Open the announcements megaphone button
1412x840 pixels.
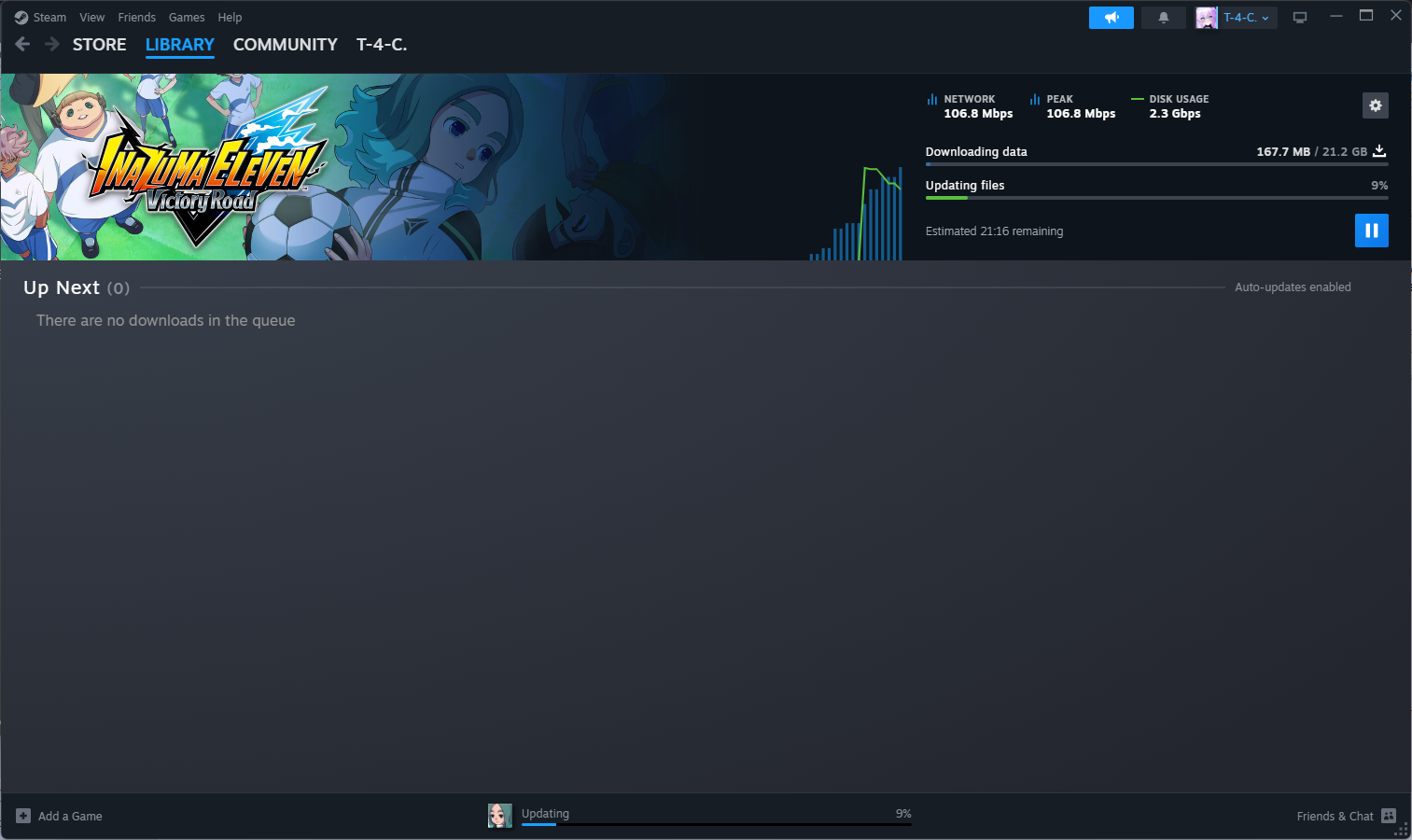point(1111,18)
